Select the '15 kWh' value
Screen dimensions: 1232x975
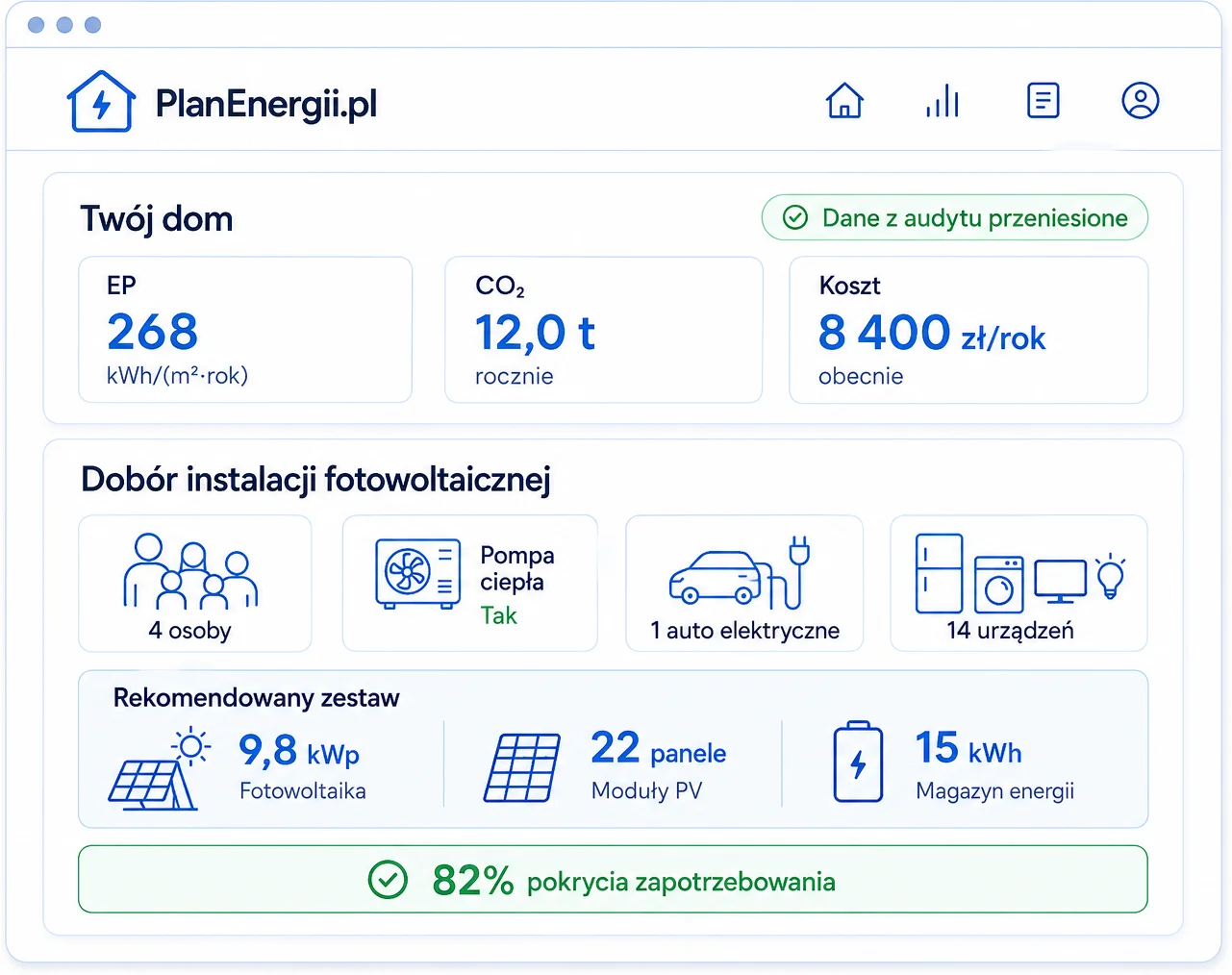pyautogui.click(x=968, y=748)
